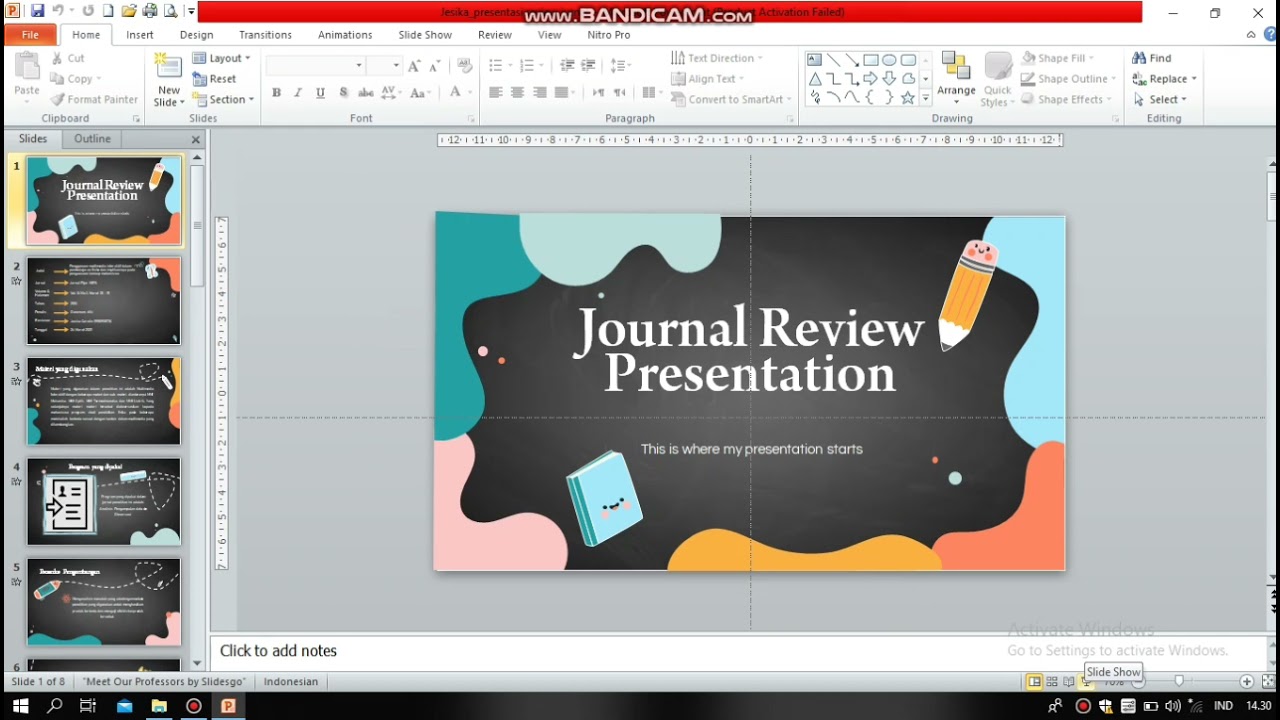Apply Bold formatting
Viewport: 1280px width, 720px height.
tap(276, 93)
